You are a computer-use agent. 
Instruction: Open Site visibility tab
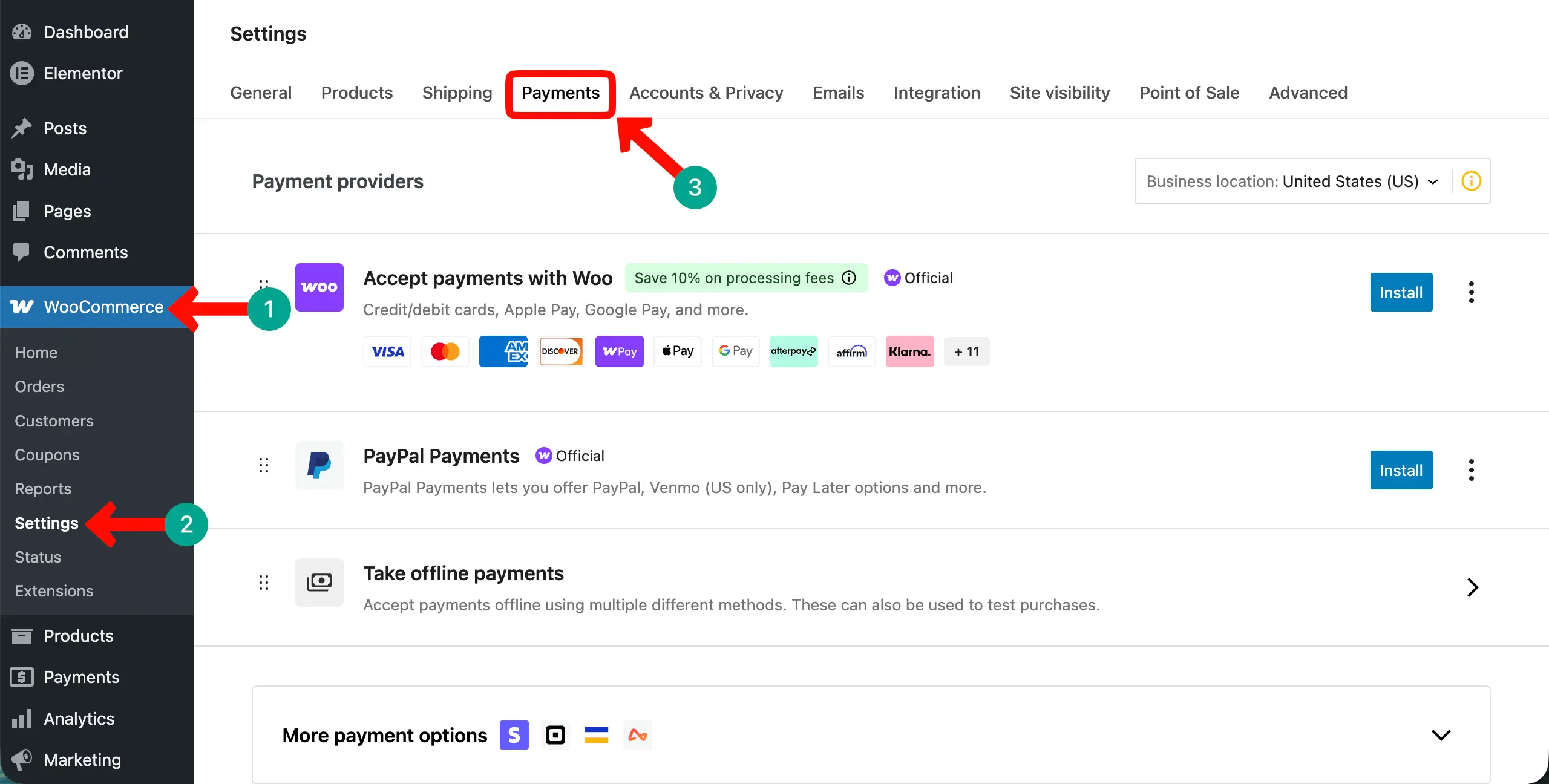tap(1060, 93)
